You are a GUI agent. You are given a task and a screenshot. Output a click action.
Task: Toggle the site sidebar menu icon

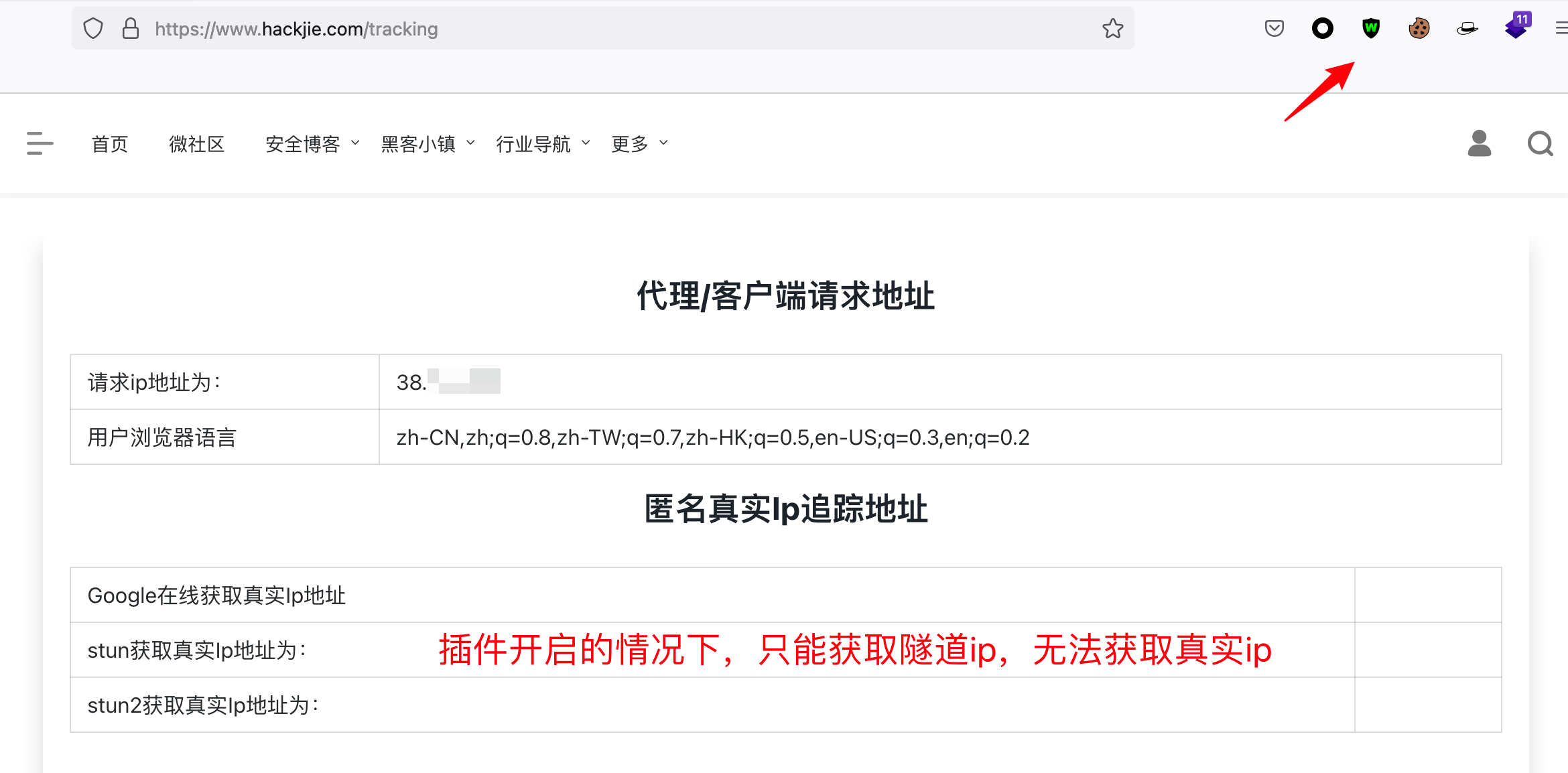(40, 143)
